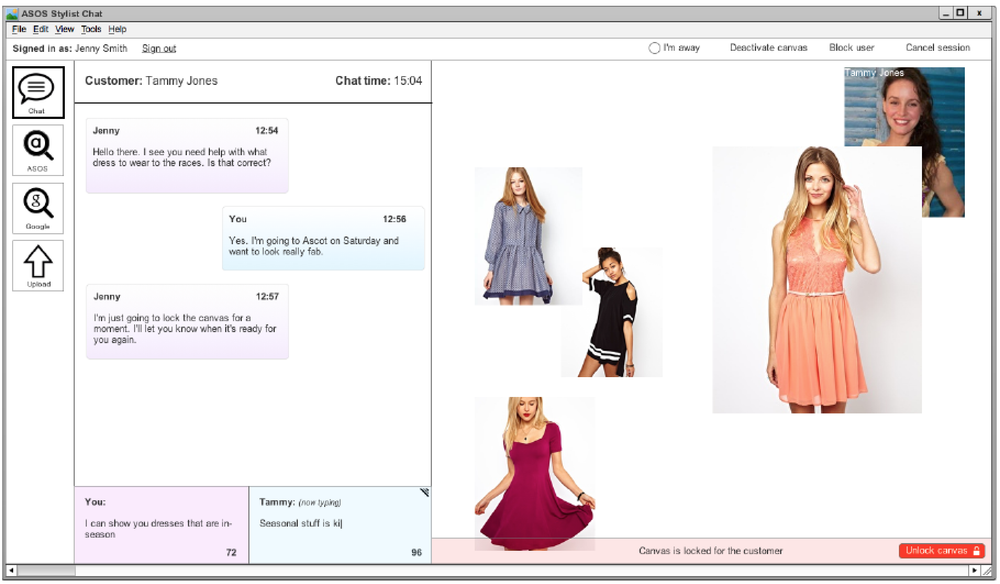Open the File menu
Viewport: 1000px width, 584px height.
17,29
